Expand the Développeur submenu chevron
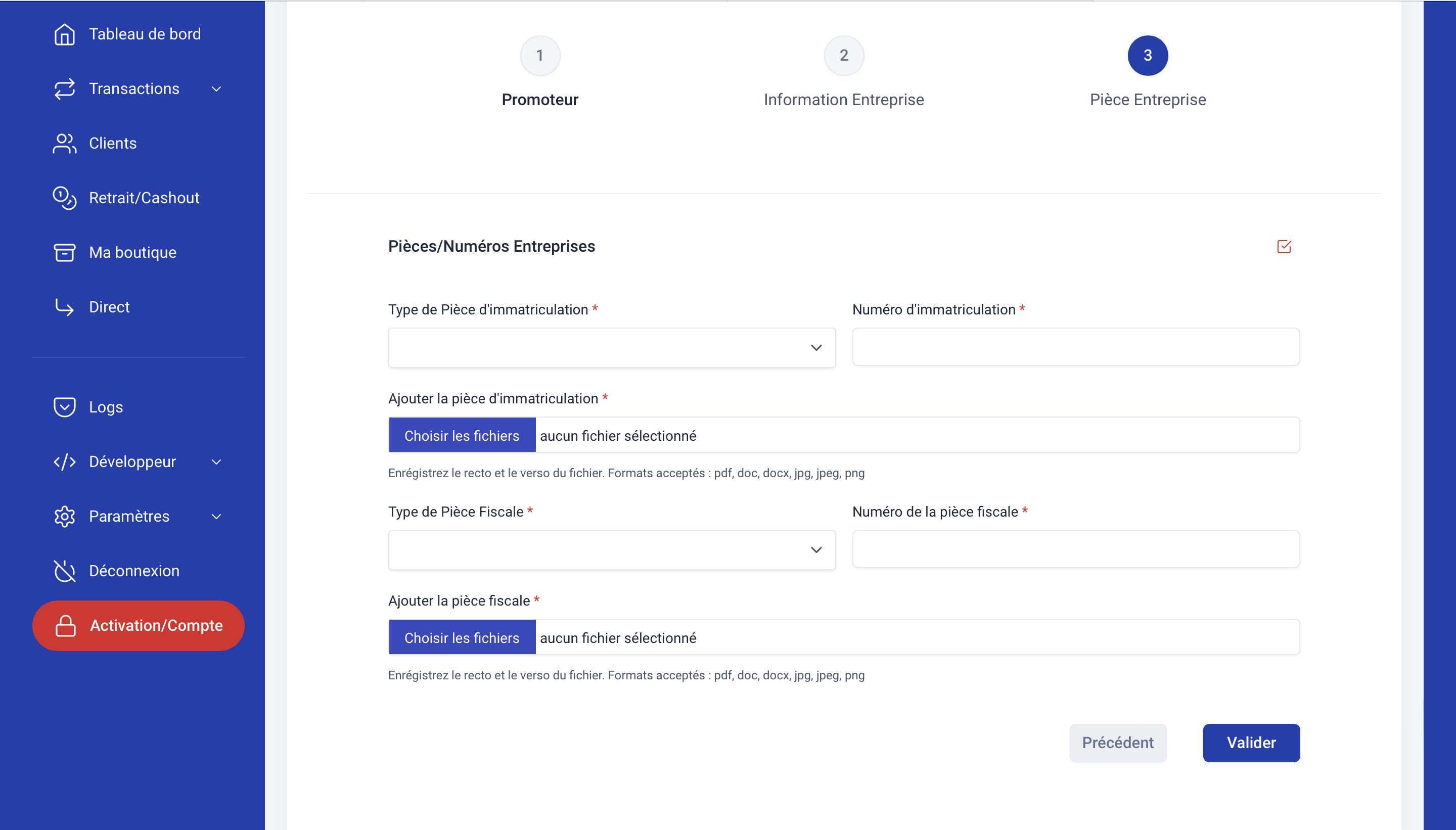 click(x=216, y=462)
